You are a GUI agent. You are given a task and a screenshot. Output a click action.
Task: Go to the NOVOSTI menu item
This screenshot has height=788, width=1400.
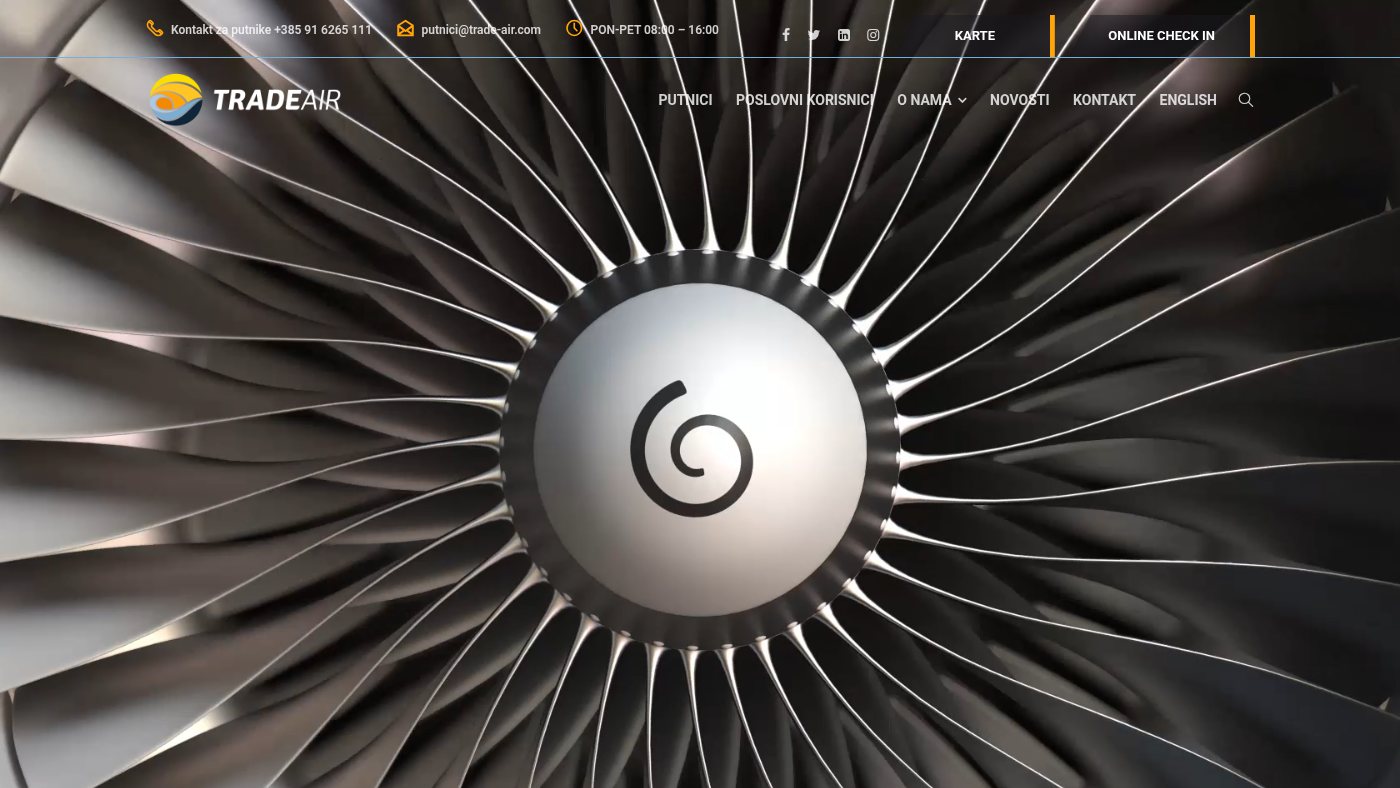tap(1020, 100)
